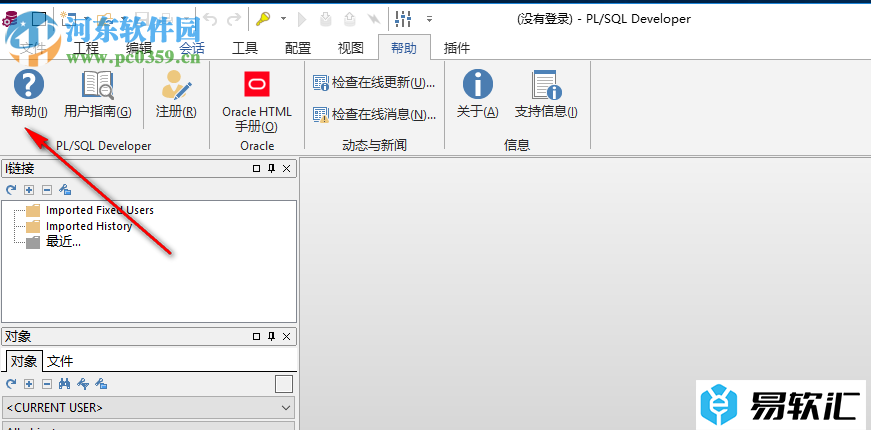Click the 注册(R) register icon
The image size is (871, 430).
176,94
